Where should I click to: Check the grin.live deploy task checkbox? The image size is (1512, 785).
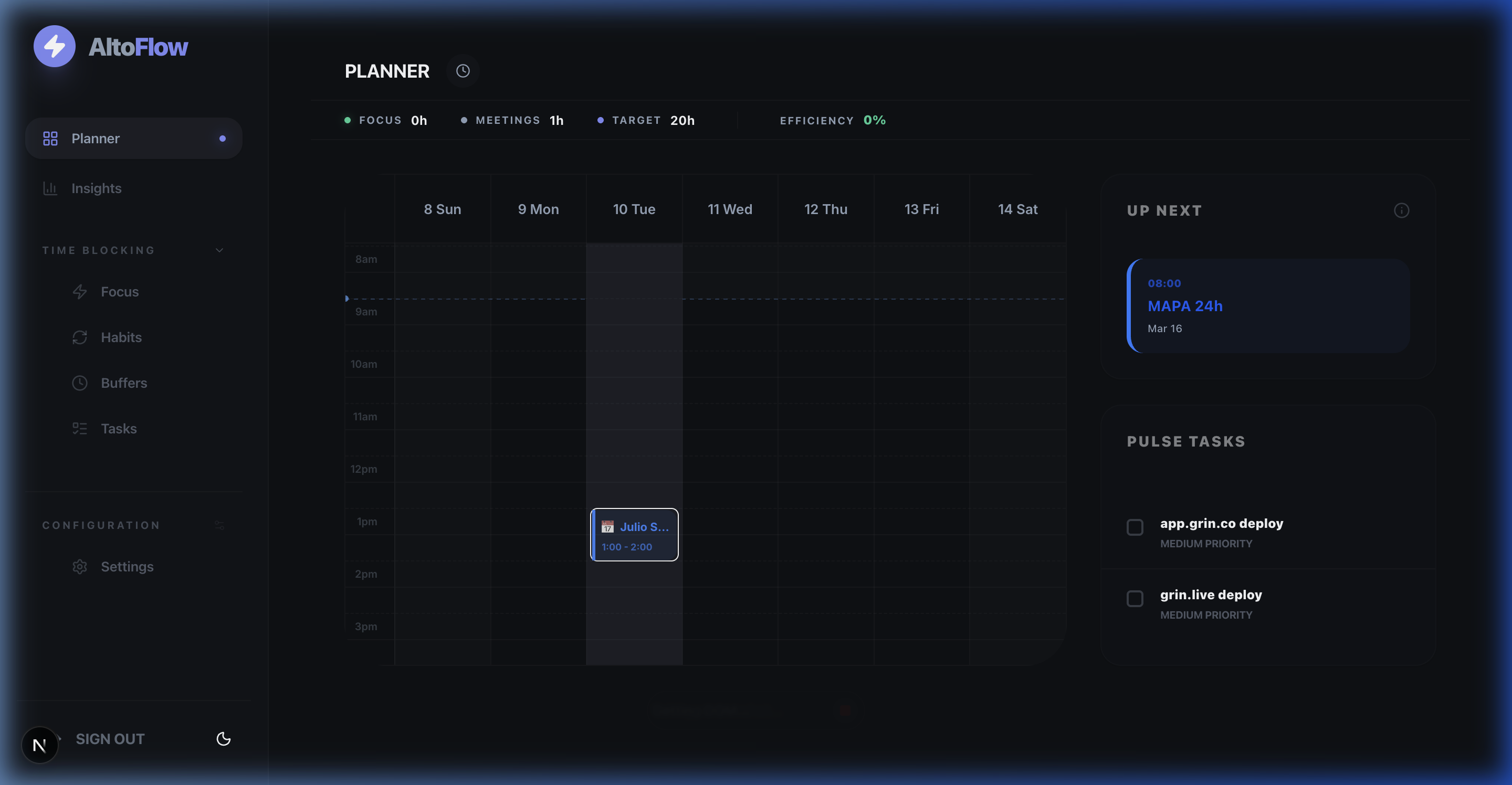coord(1135,598)
